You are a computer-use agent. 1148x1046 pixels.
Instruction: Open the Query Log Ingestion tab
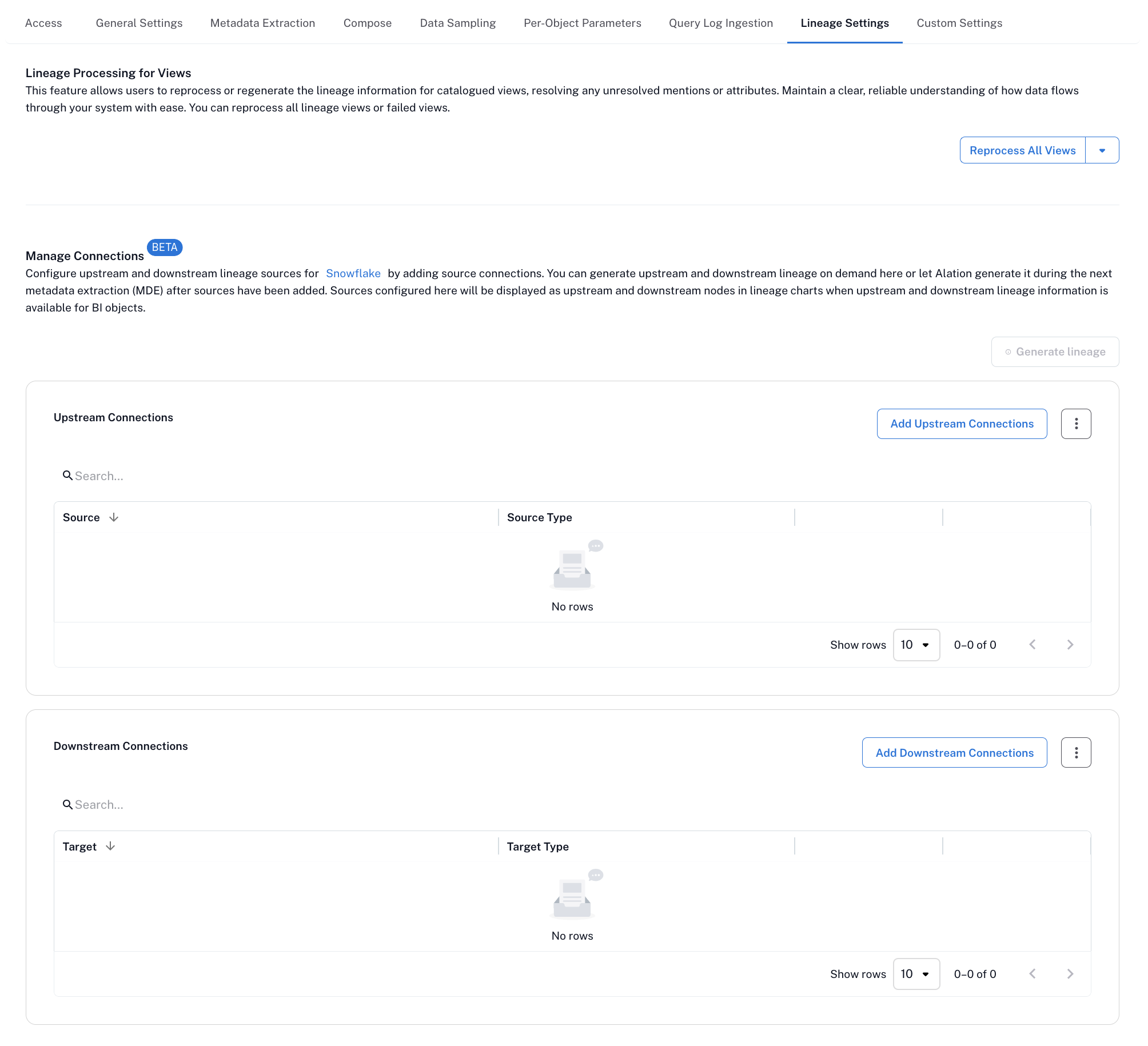720,23
